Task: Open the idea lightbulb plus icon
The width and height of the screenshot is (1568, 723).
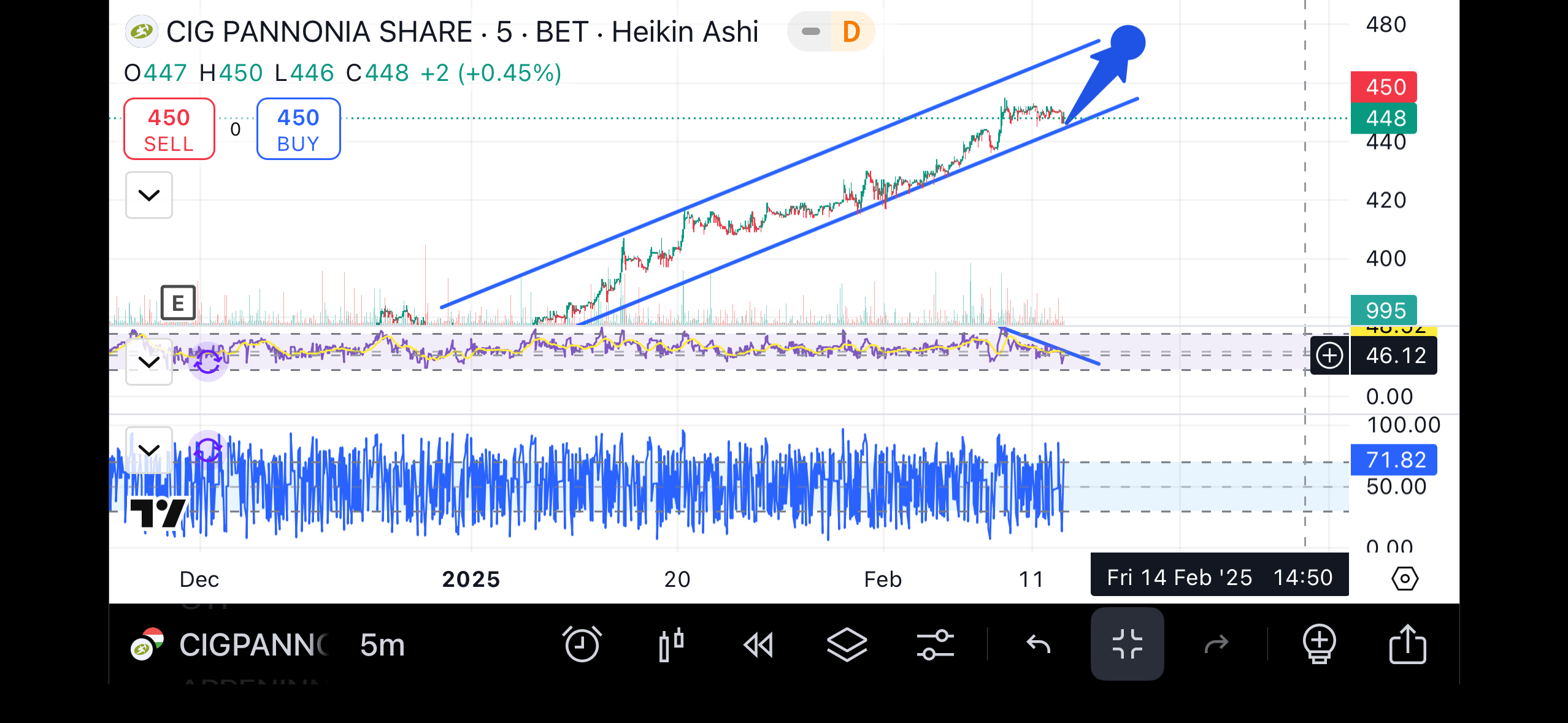Action: coord(1319,644)
